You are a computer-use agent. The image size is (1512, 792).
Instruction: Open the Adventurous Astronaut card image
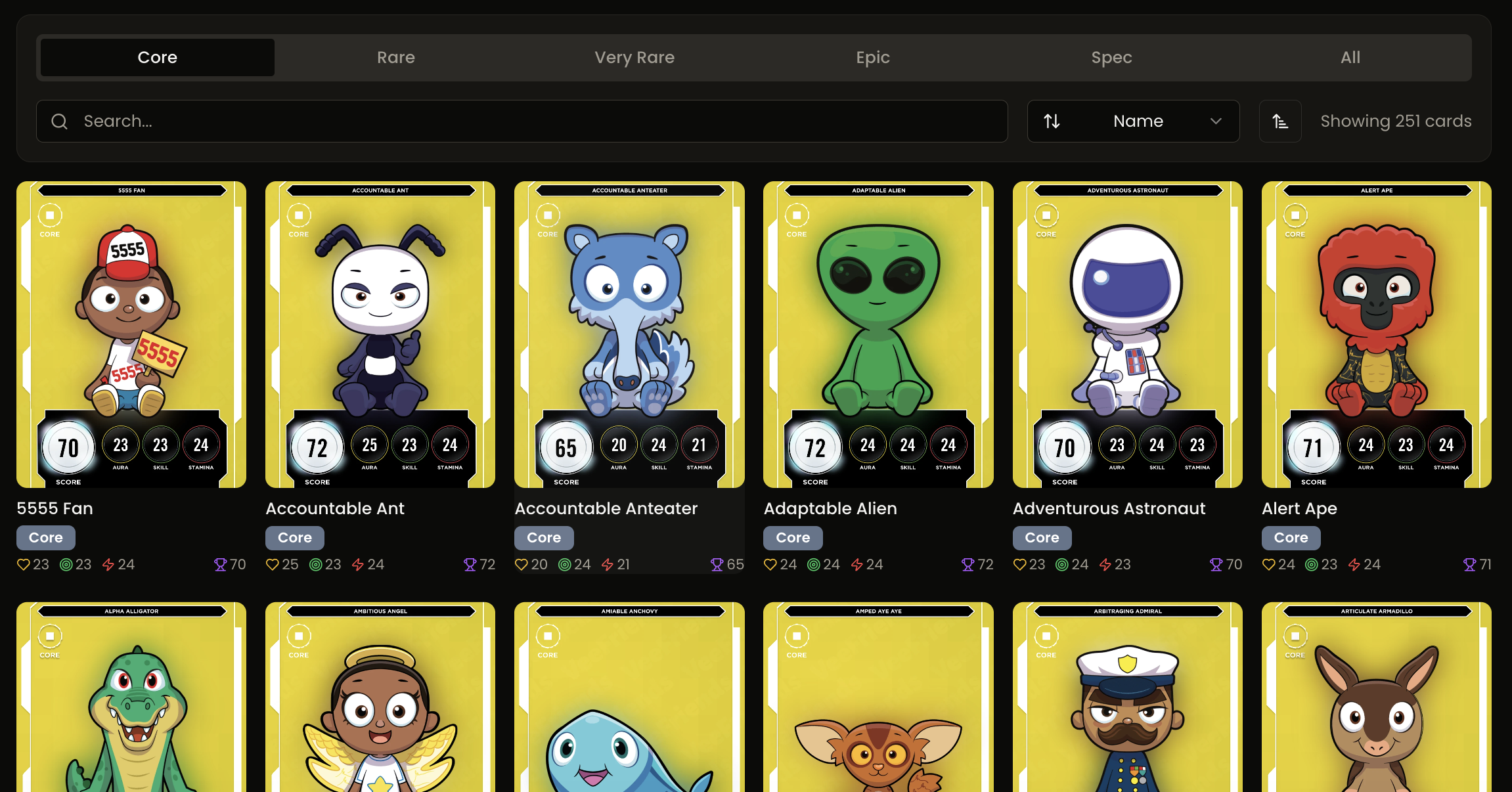click(1127, 334)
